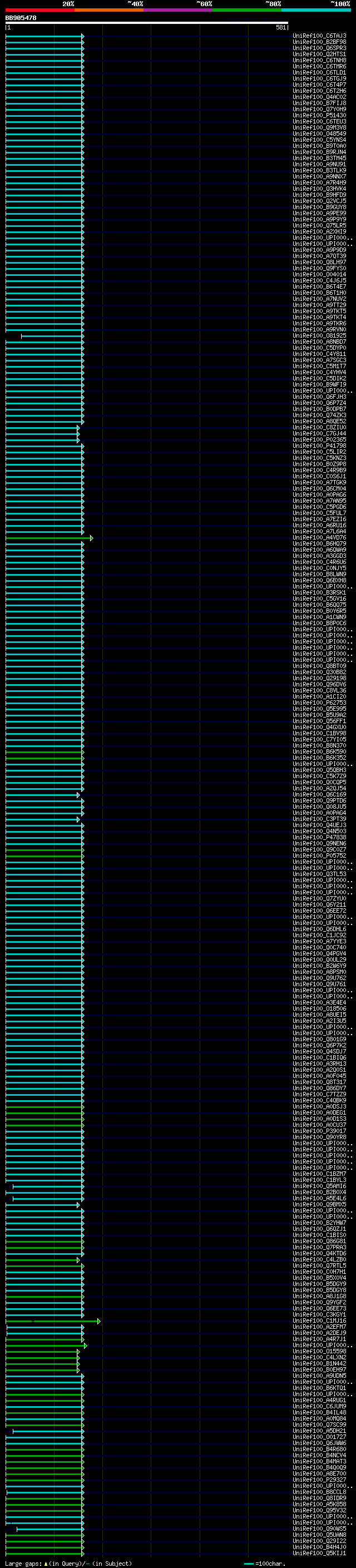Click the UniRef100_B1N442 label
This screenshot has height=1568, width=356.
pyautogui.click(x=319, y=1363)
